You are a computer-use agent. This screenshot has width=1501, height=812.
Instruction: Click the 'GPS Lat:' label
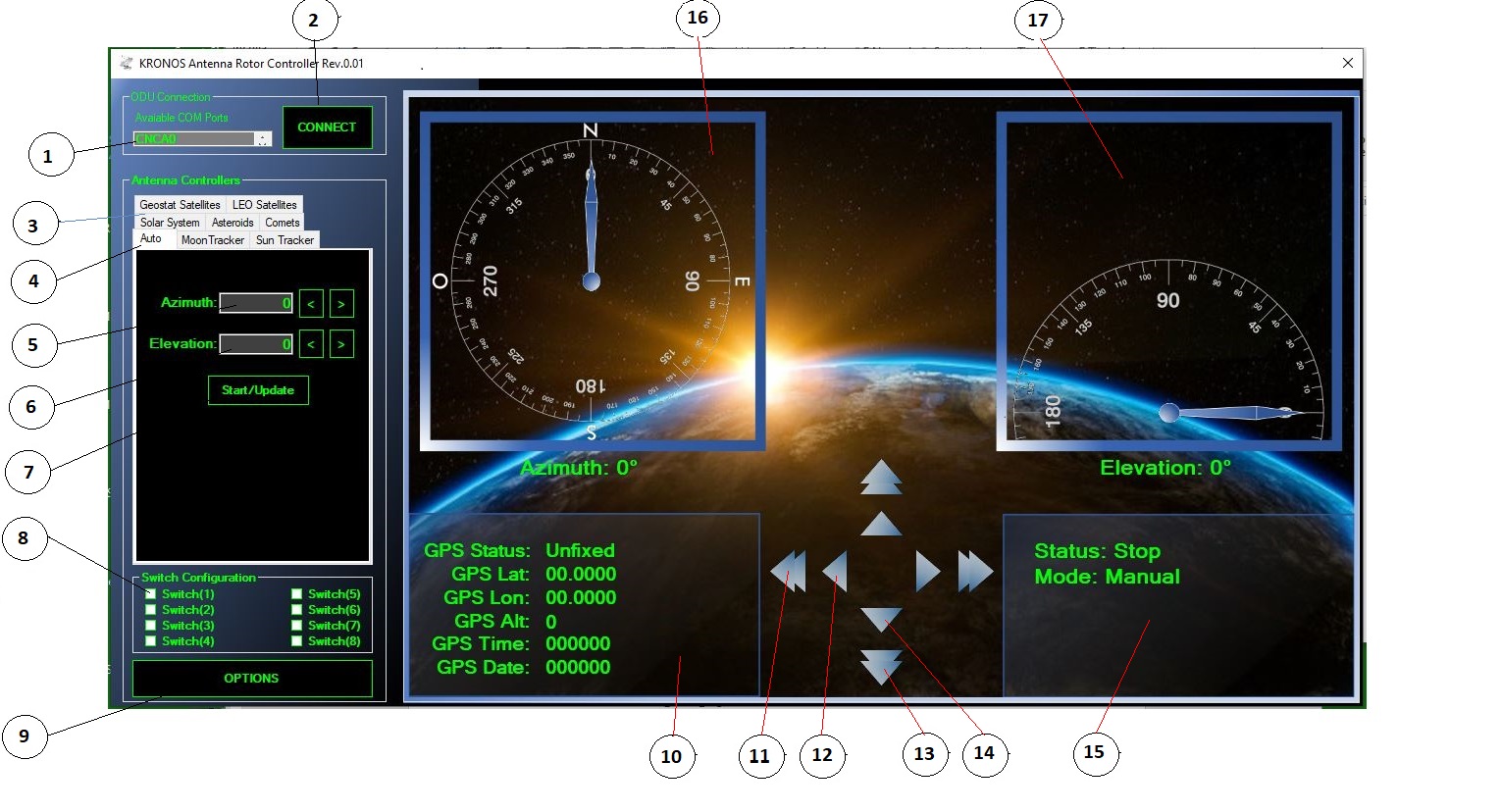tap(491, 575)
